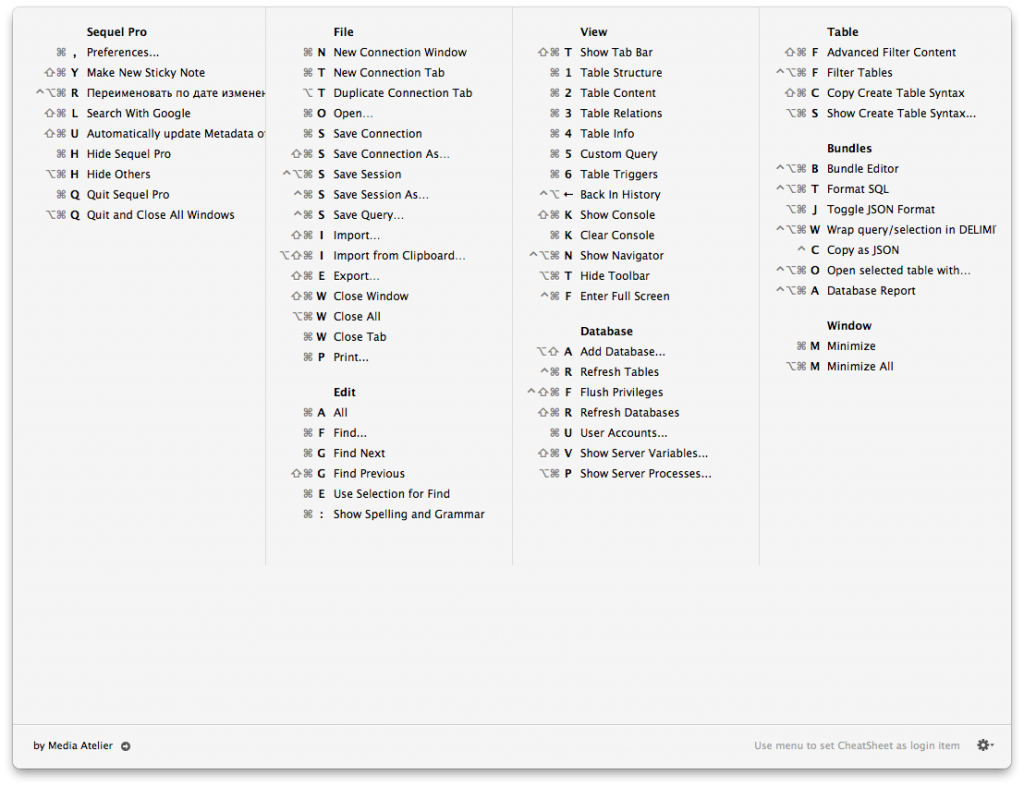The image size is (1024, 787).
Task: Click the 'by Media Atelier' link
Action: (x=72, y=745)
